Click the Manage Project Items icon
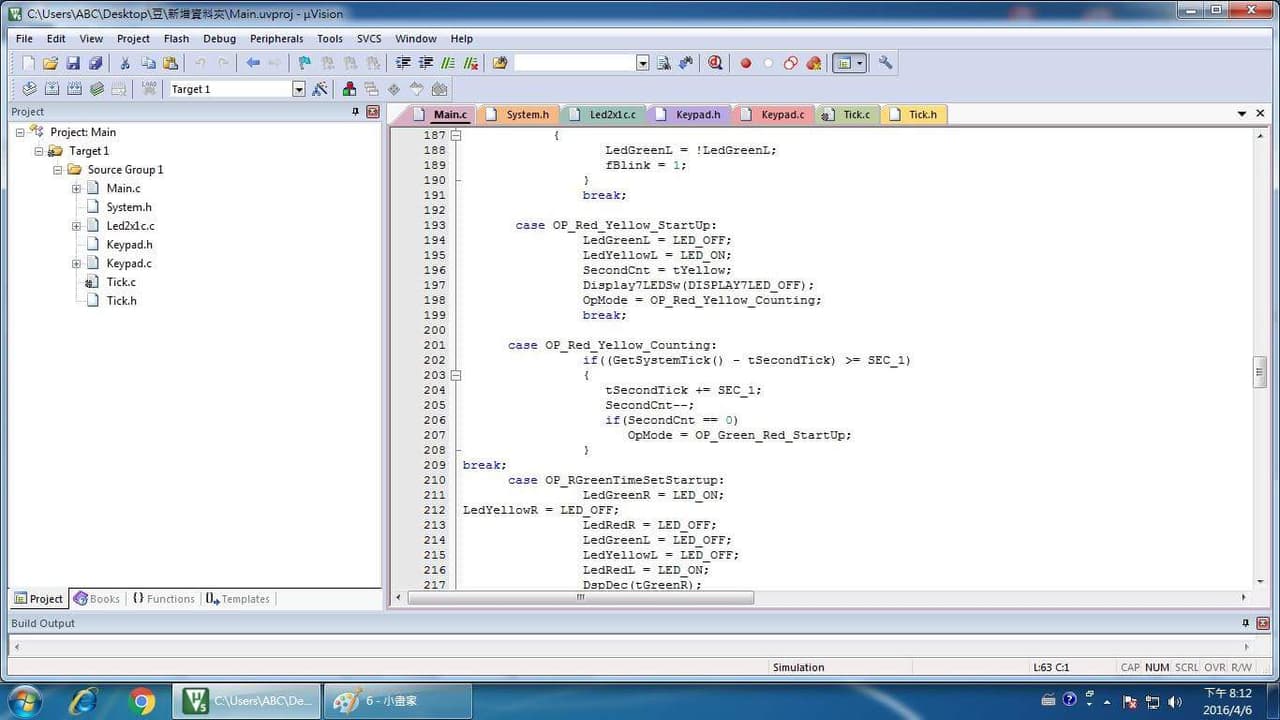Image resolution: width=1280 pixels, height=720 pixels. click(x=349, y=89)
